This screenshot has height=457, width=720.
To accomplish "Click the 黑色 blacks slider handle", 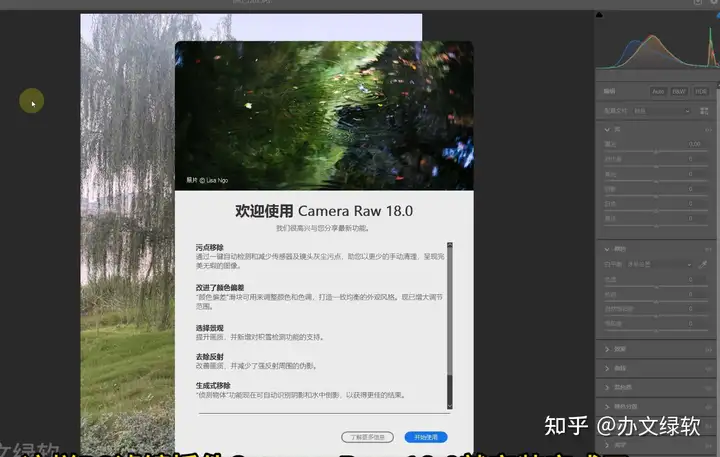I will pyautogui.click(x=656, y=226).
